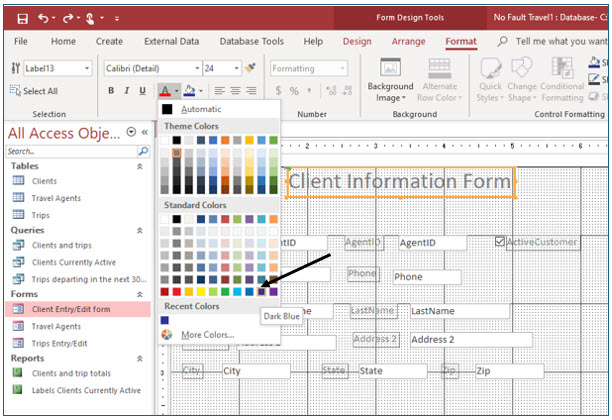This screenshot has height=420, width=612.
Task: Open the Database Tools tab
Action: coord(251,41)
